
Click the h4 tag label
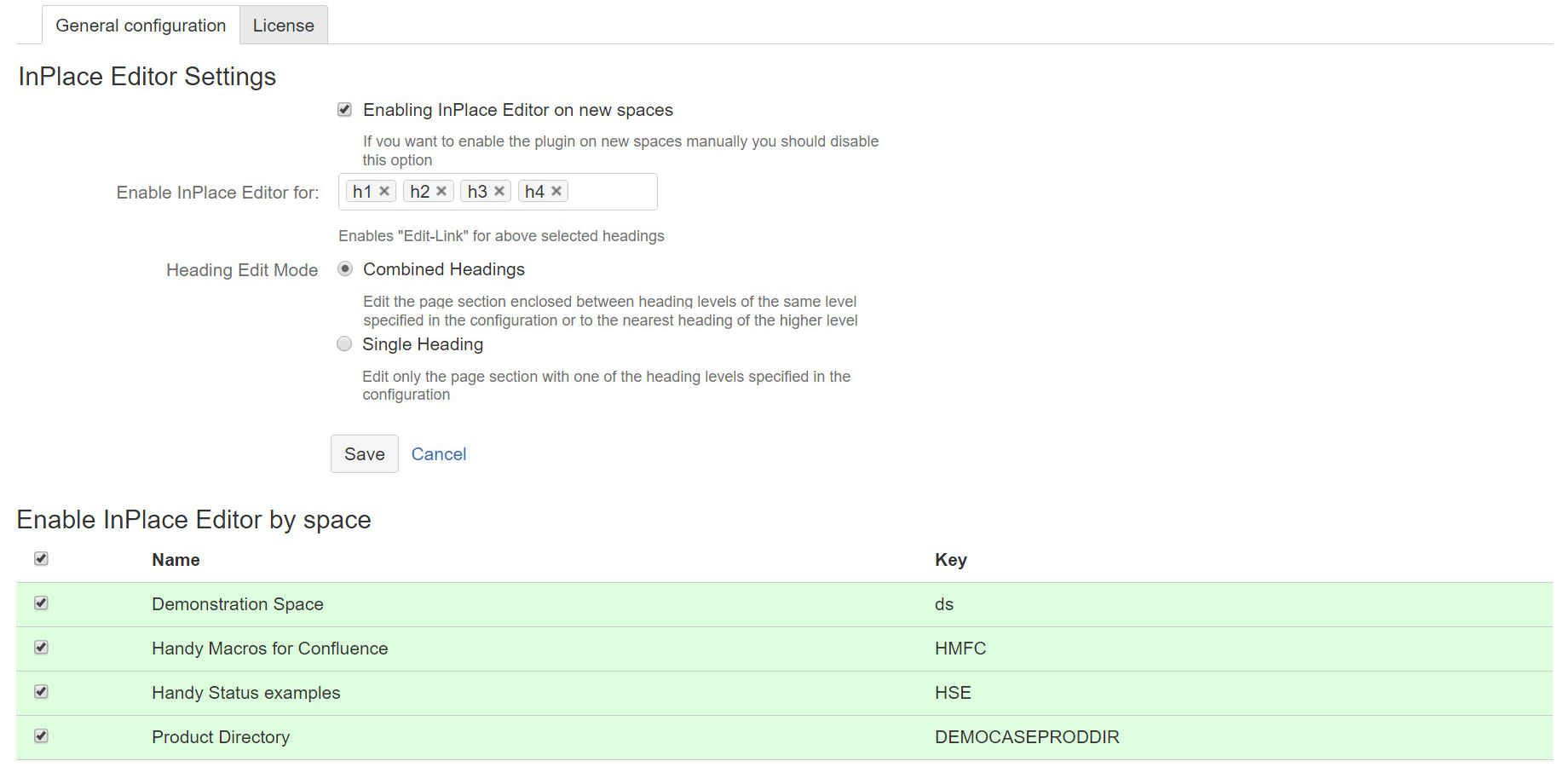tap(534, 192)
